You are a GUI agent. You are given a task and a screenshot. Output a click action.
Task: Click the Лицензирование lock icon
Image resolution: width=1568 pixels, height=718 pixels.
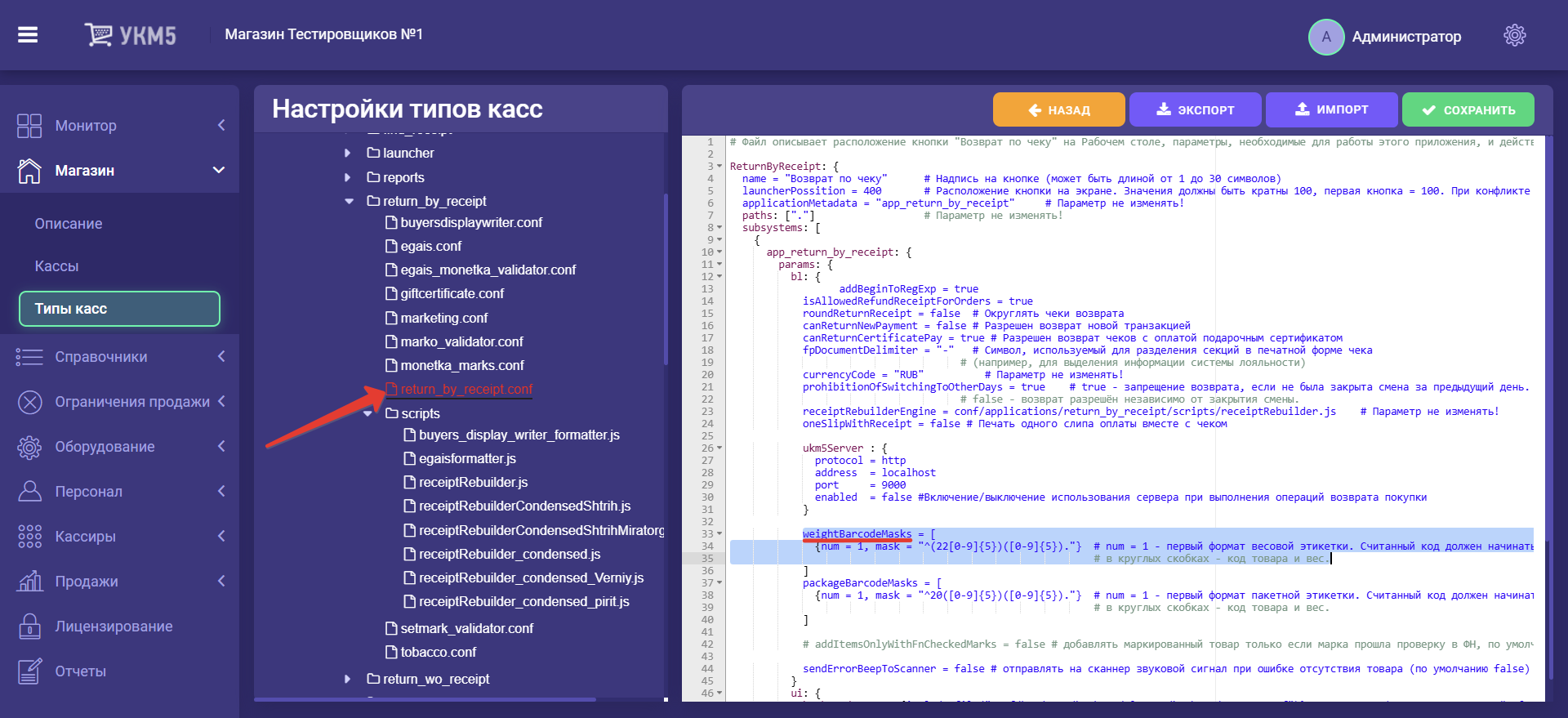point(29,626)
